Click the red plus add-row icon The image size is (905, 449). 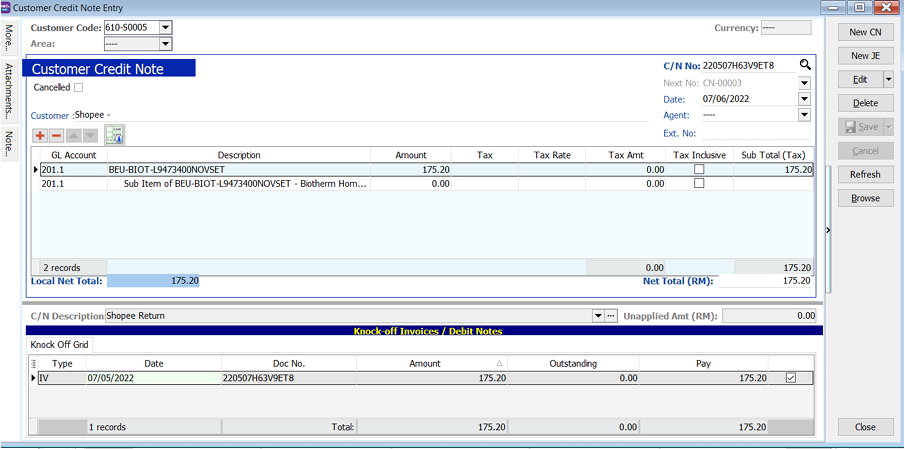pos(40,135)
